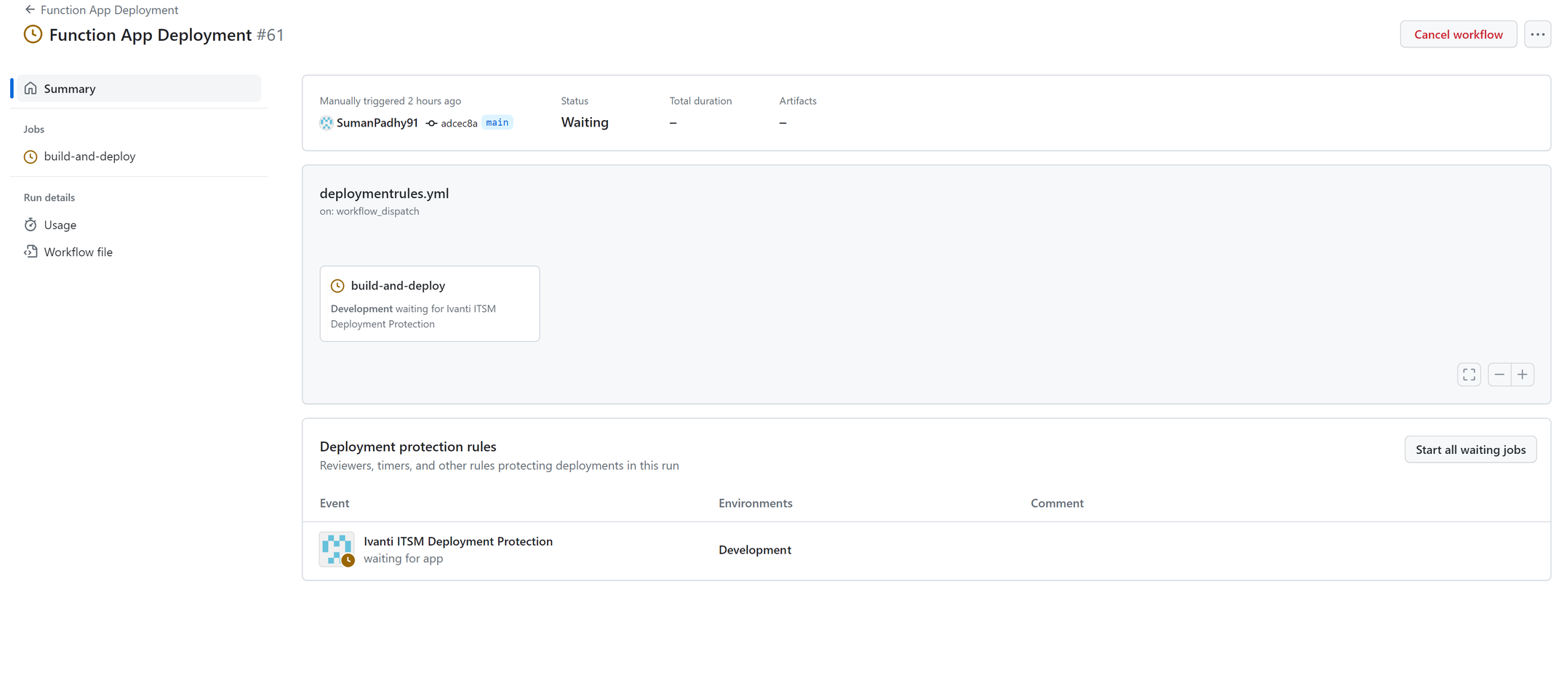This screenshot has width=1568, height=694.
Task: Click the SumanPadhy91 avatar icon
Action: point(326,123)
